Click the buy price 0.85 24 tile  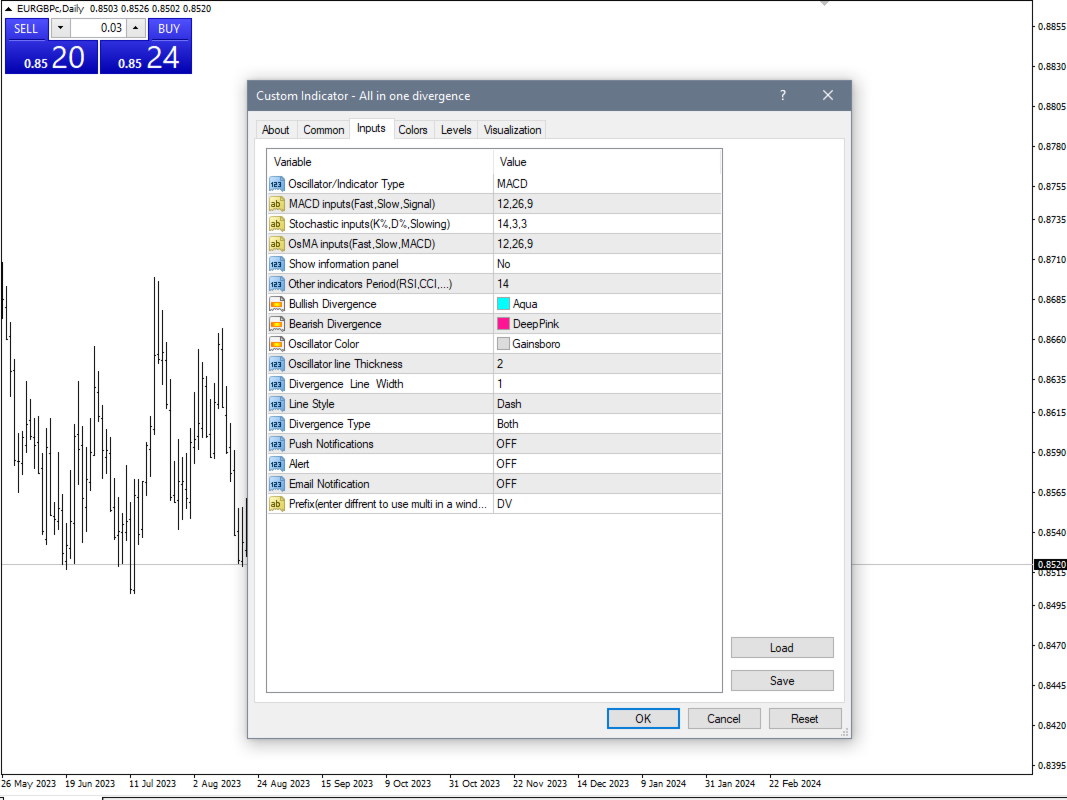146,57
